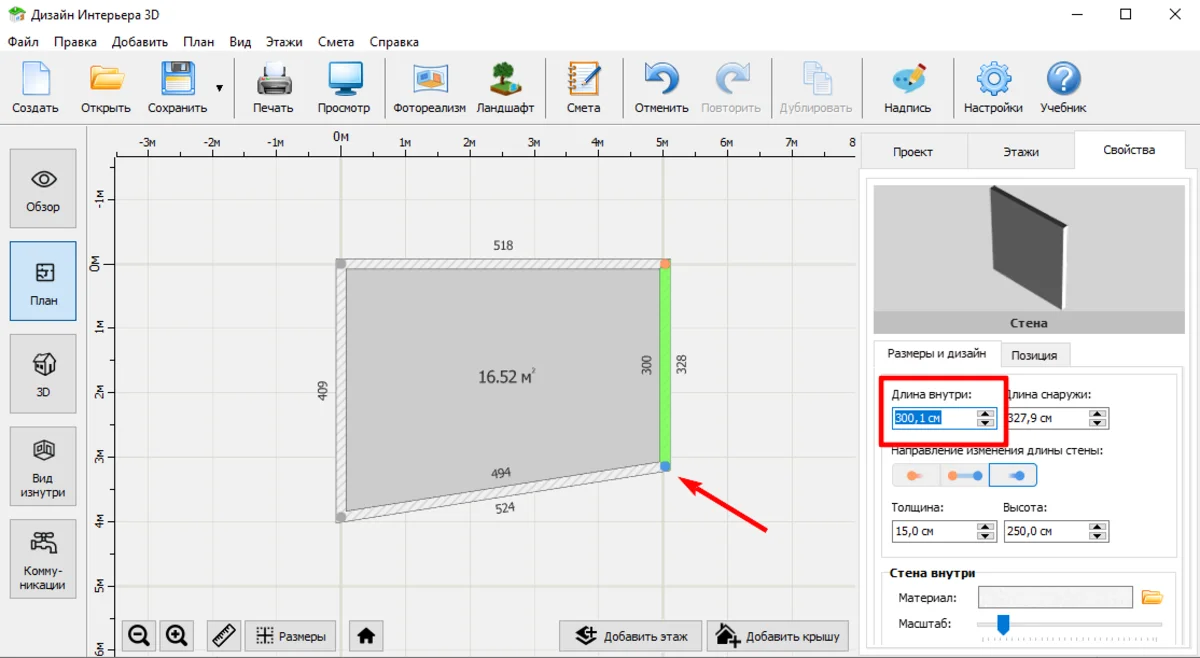Open the Учебник help tutorial
Screen dimensions: 1200x658
pos(1063,88)
